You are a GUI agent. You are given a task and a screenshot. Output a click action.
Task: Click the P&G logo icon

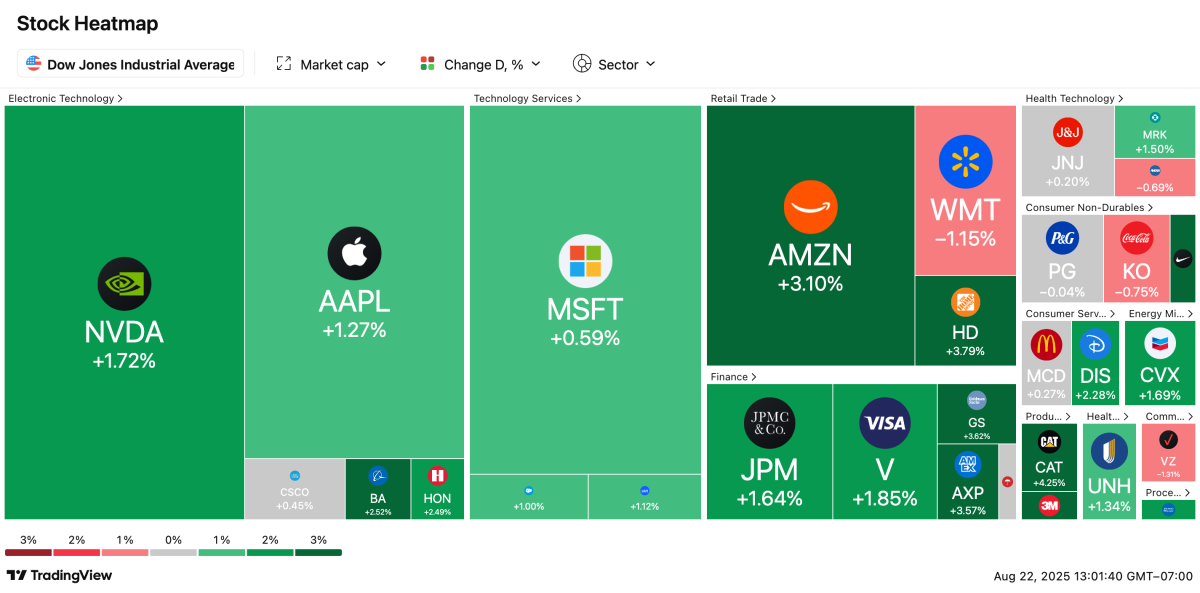click(x=1062, y=238)
